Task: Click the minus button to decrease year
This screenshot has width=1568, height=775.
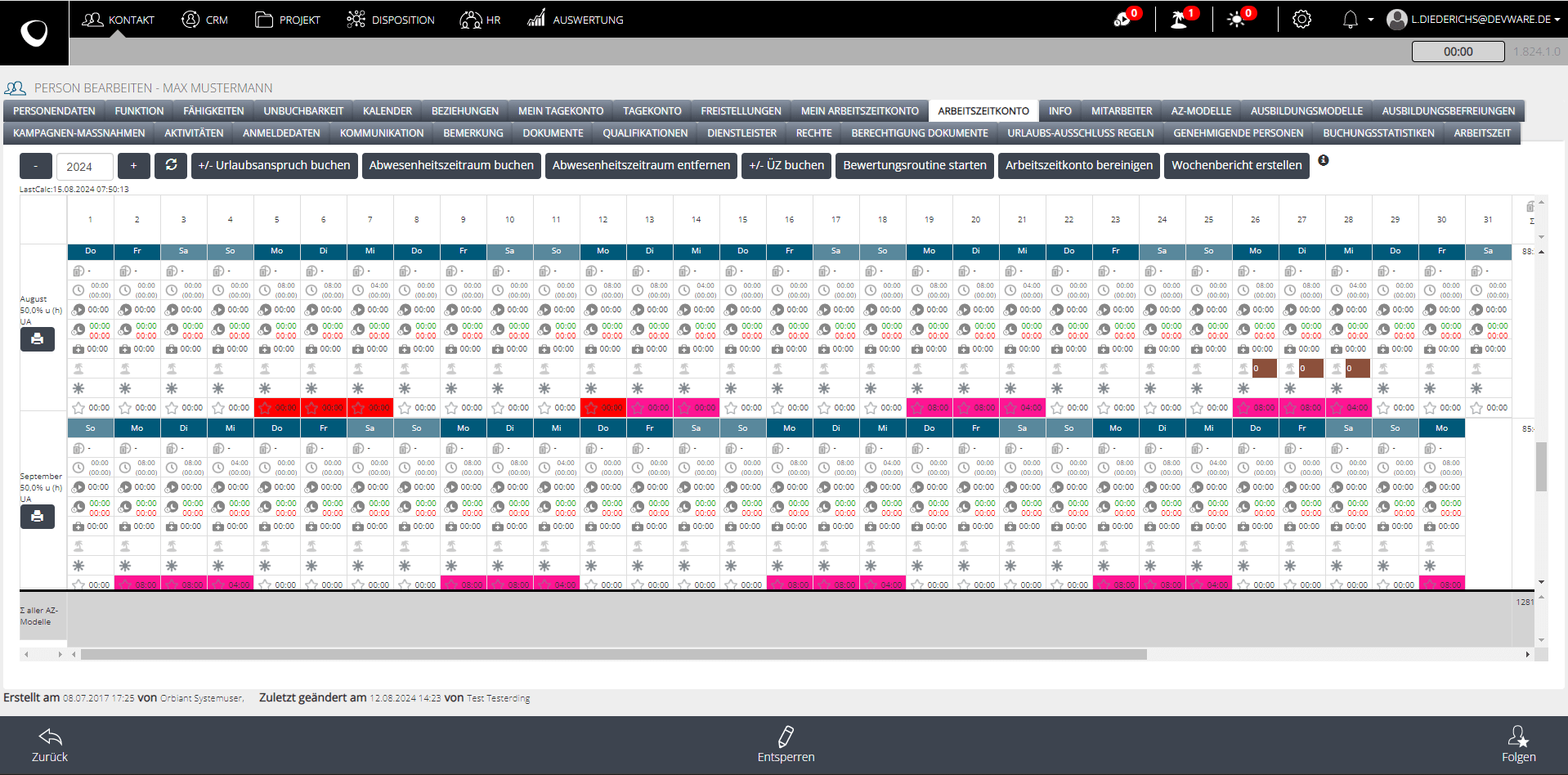Action: (36, 166)
